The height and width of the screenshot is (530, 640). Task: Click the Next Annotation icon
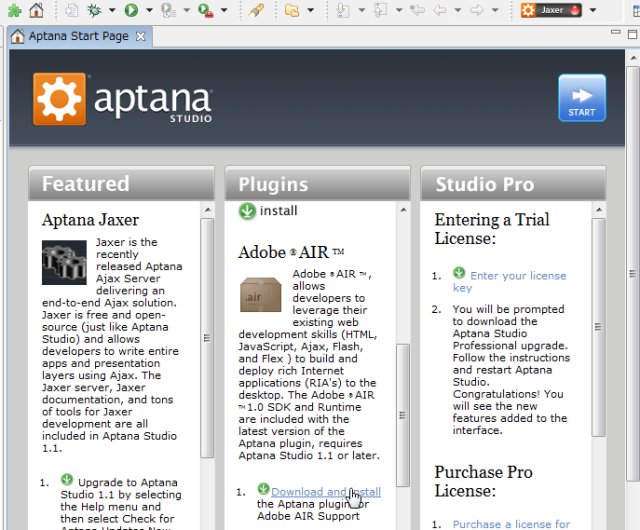(343, 10)
